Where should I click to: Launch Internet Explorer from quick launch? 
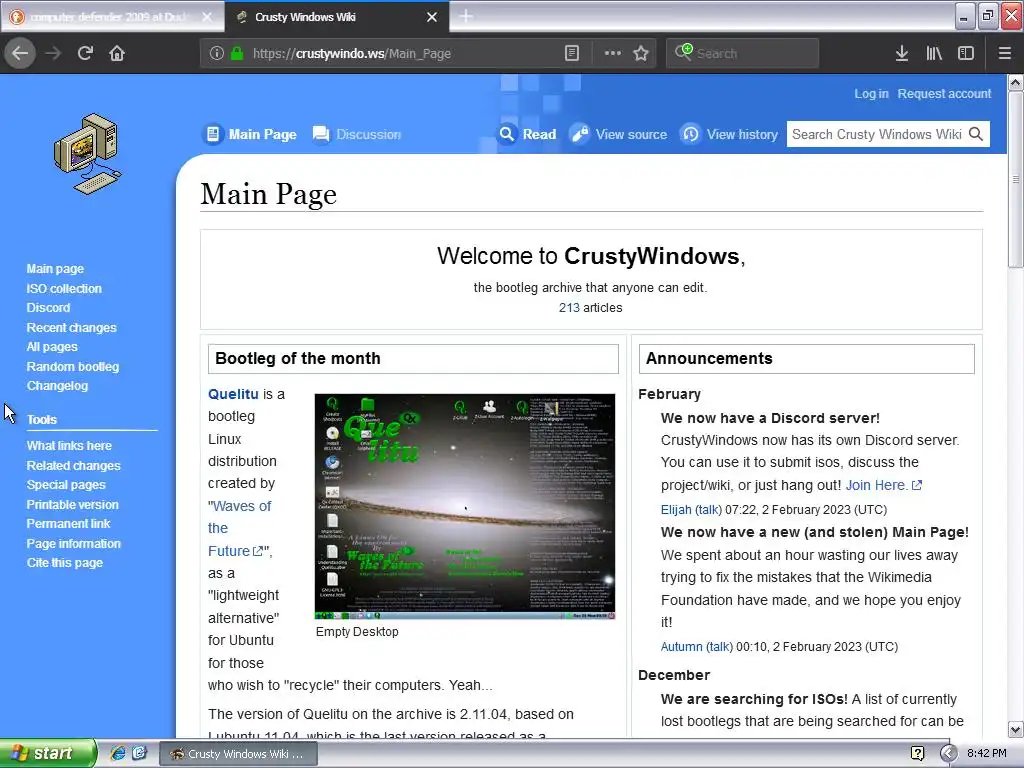point(118,753)
